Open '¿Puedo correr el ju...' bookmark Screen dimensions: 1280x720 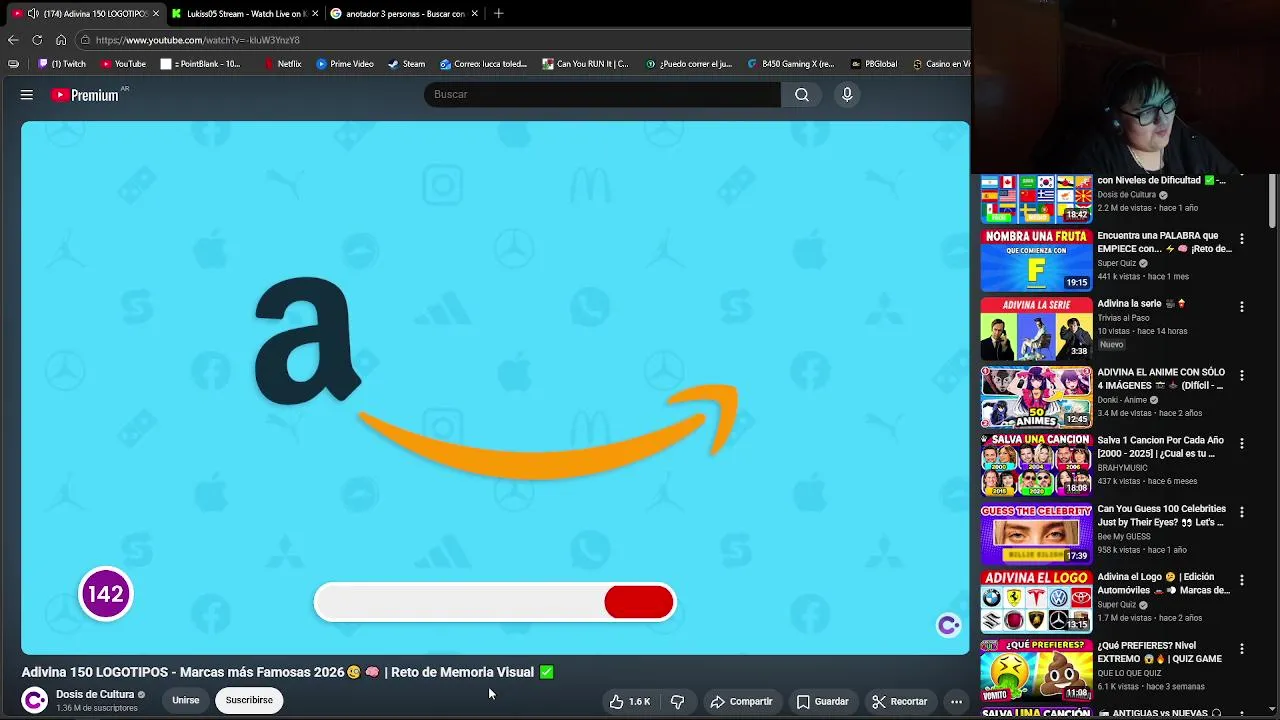click(689, 64)
